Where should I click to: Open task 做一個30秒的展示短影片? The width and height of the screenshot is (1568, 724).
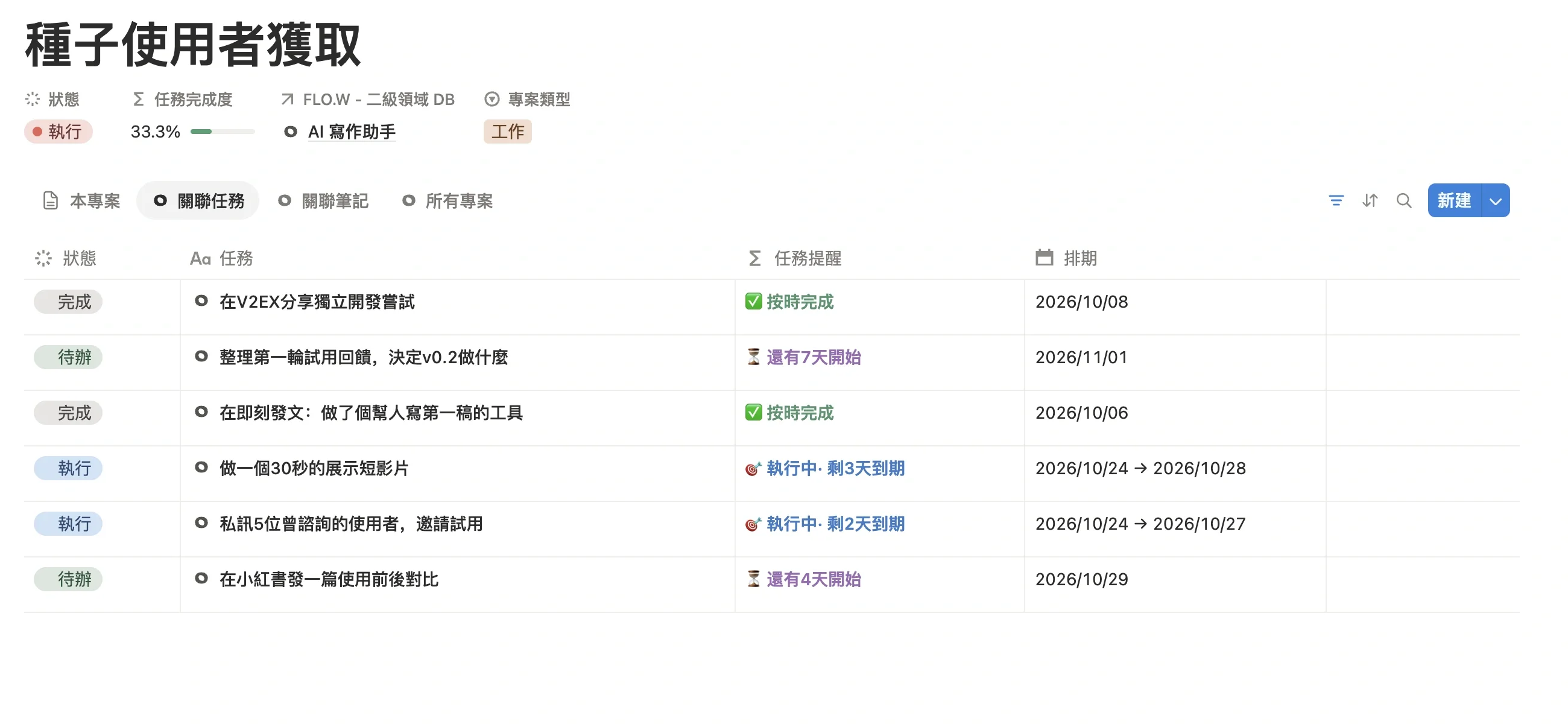(x=314, y=468)
